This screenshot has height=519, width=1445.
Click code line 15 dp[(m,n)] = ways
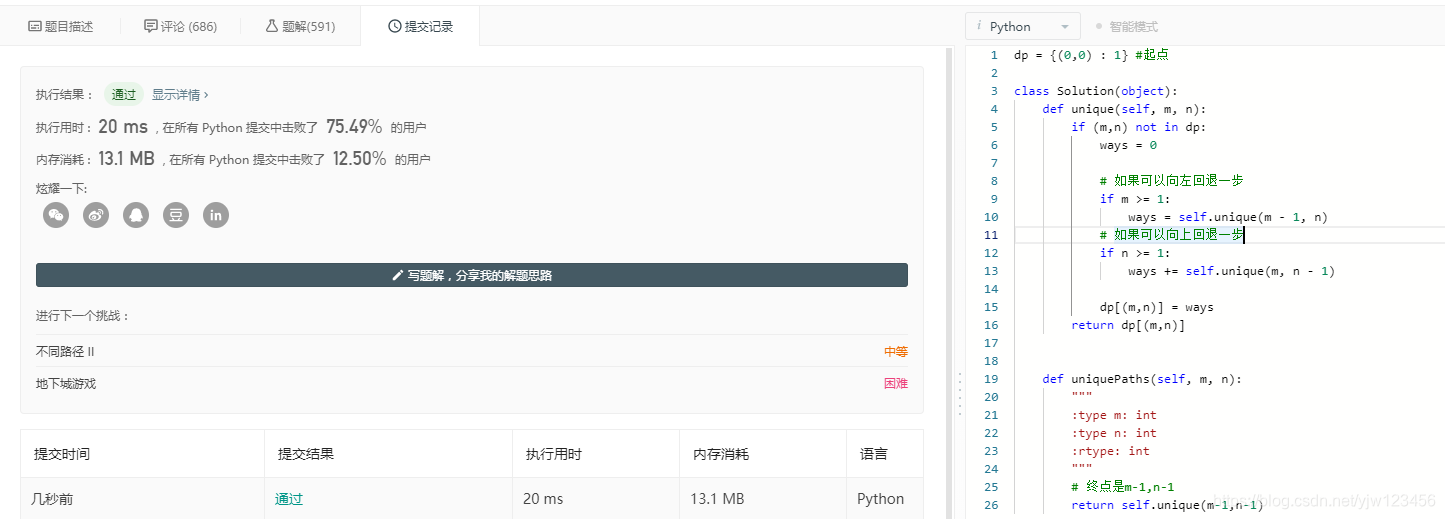tap(1156, 307)
